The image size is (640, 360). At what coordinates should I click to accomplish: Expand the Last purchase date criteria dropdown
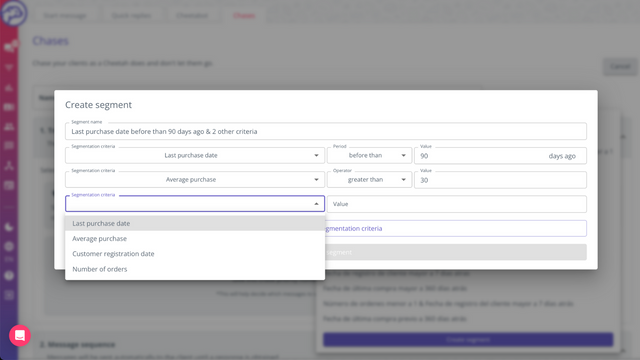[195, 156]
